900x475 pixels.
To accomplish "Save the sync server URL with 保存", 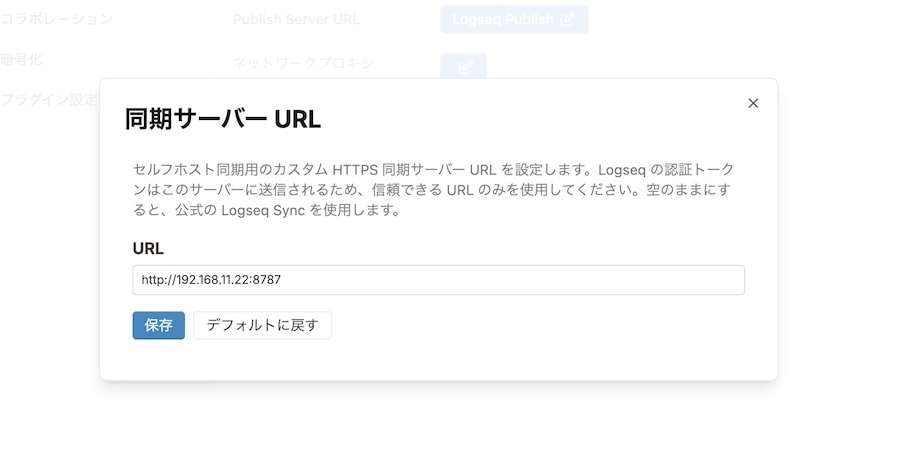I will 158,325.
